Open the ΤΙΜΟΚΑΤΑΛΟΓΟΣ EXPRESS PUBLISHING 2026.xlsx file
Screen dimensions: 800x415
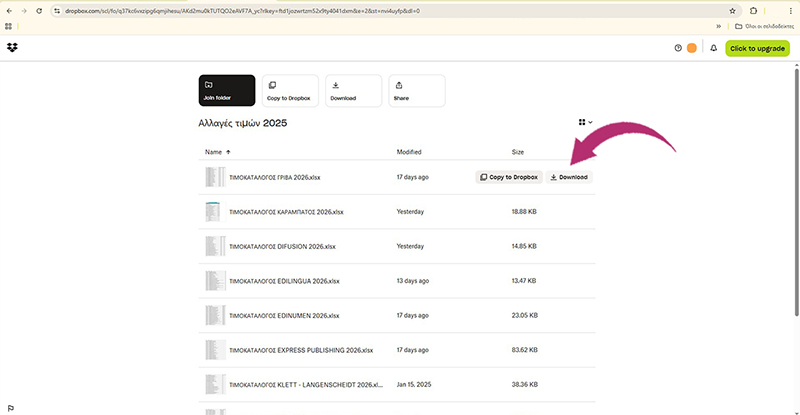click(x=300, y=350)
